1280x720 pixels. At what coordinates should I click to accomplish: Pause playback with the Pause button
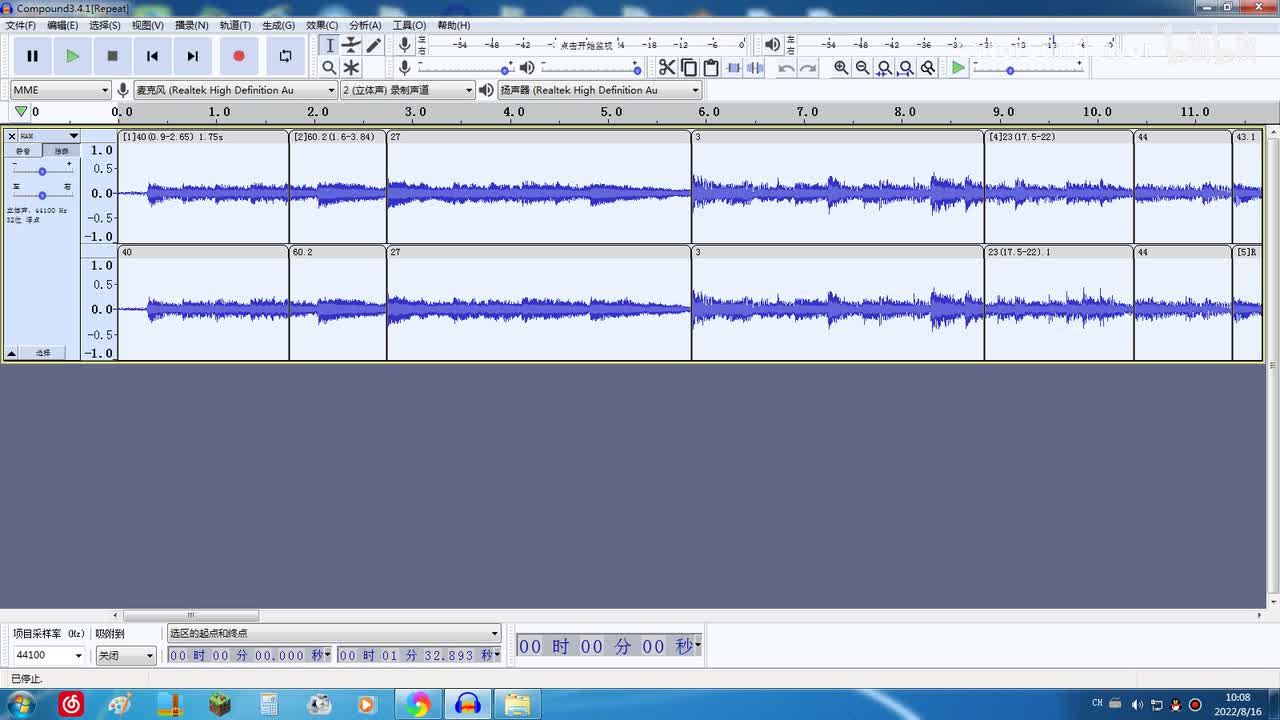tap(32, 56)
